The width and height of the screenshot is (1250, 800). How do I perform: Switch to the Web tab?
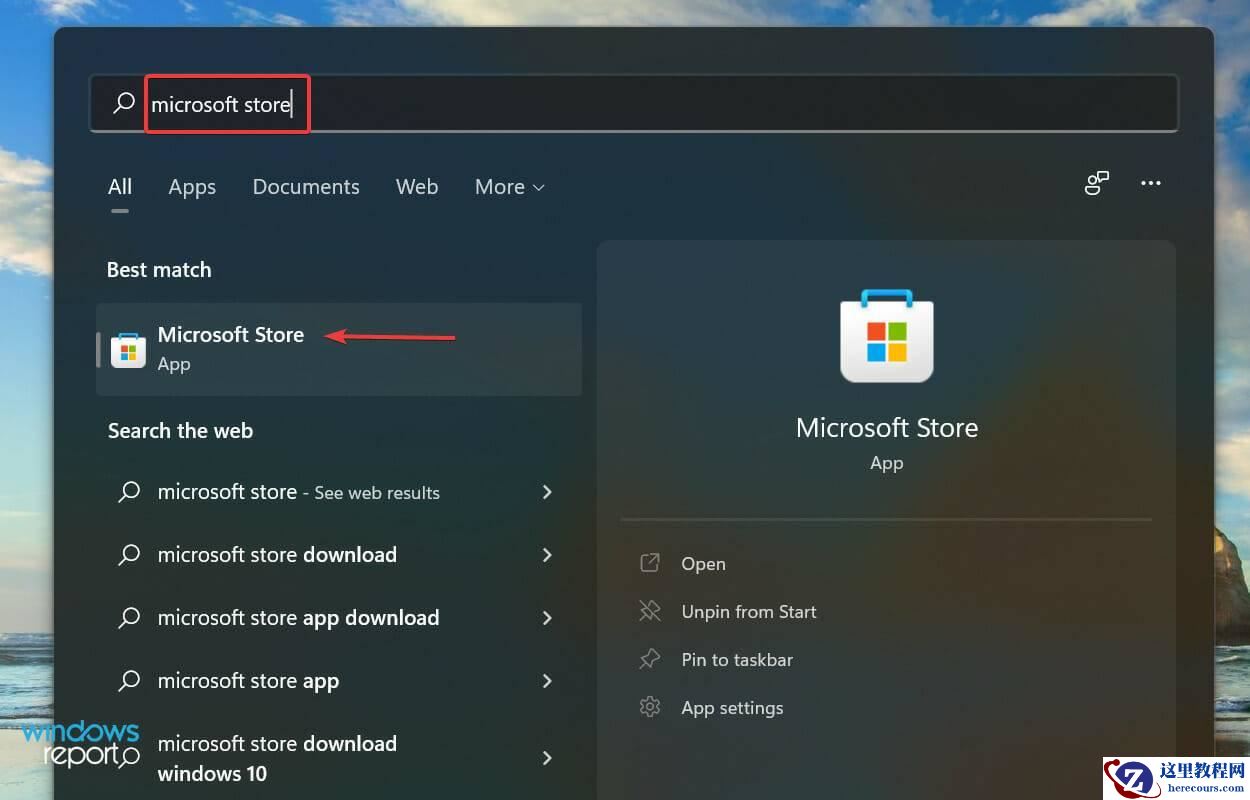tap(417, 187)
